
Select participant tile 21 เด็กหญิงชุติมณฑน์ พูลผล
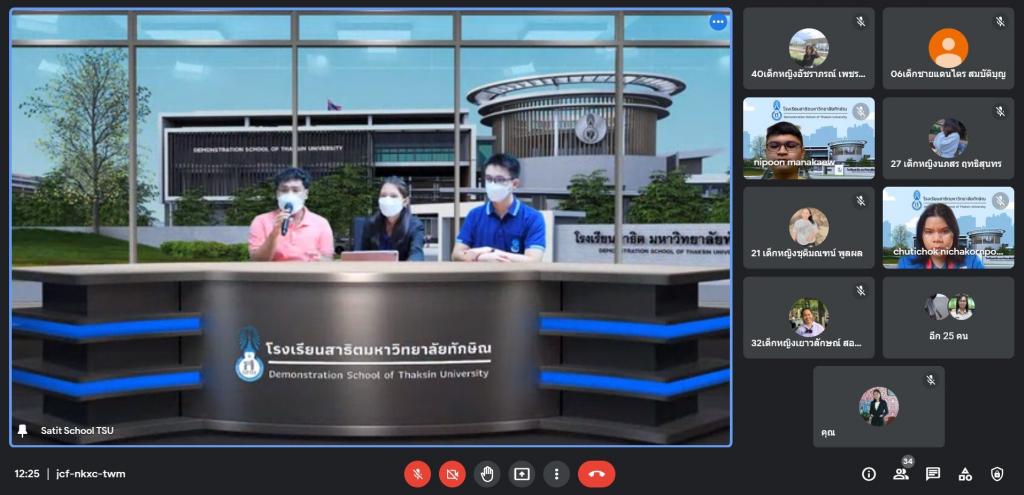coord(808,227)
